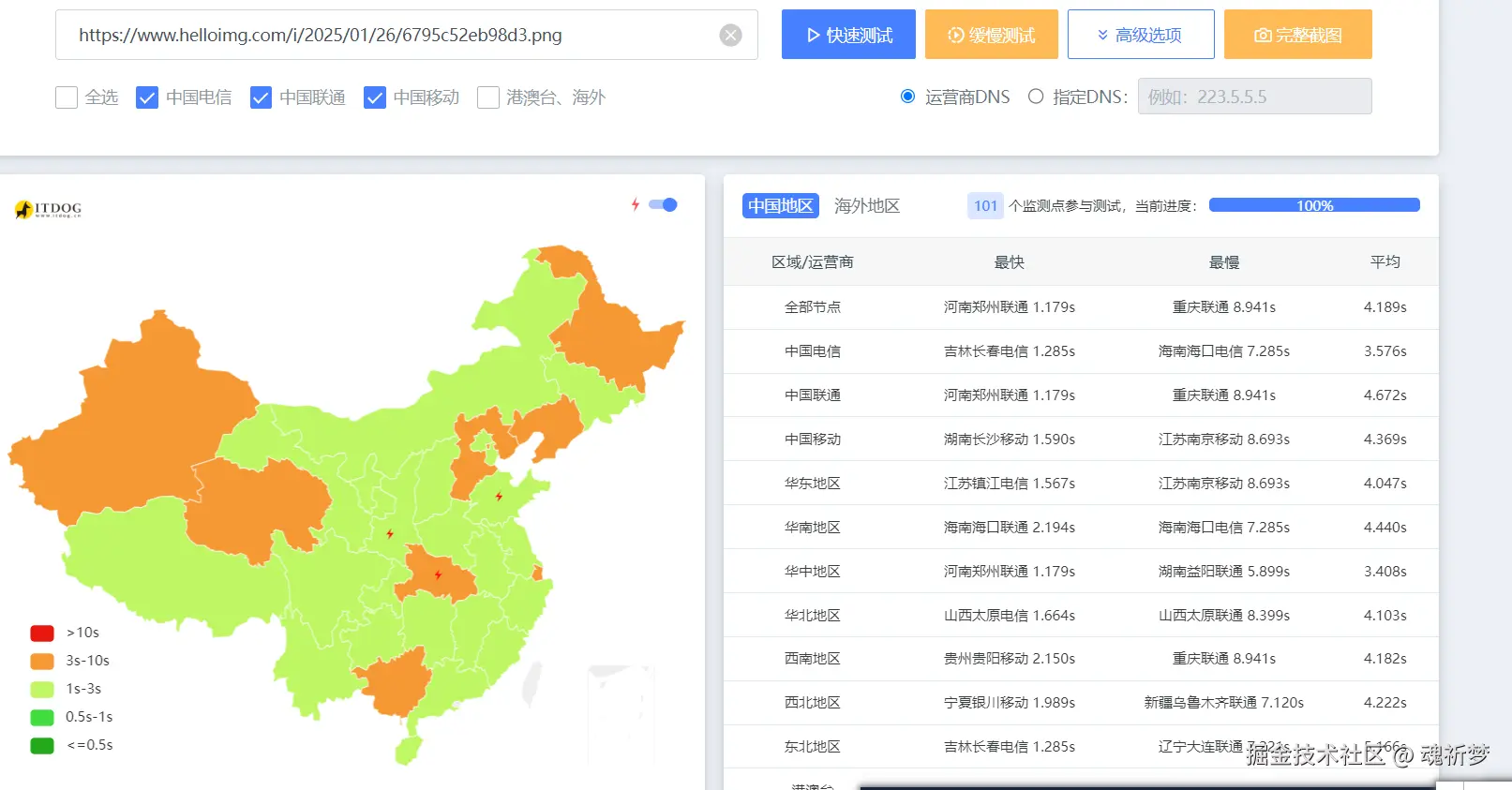Image resolution: width=1512 pixels, height=790 pixels.
Task: Click the lightning marker on Shaanxi province
Action: coord(390,534)
